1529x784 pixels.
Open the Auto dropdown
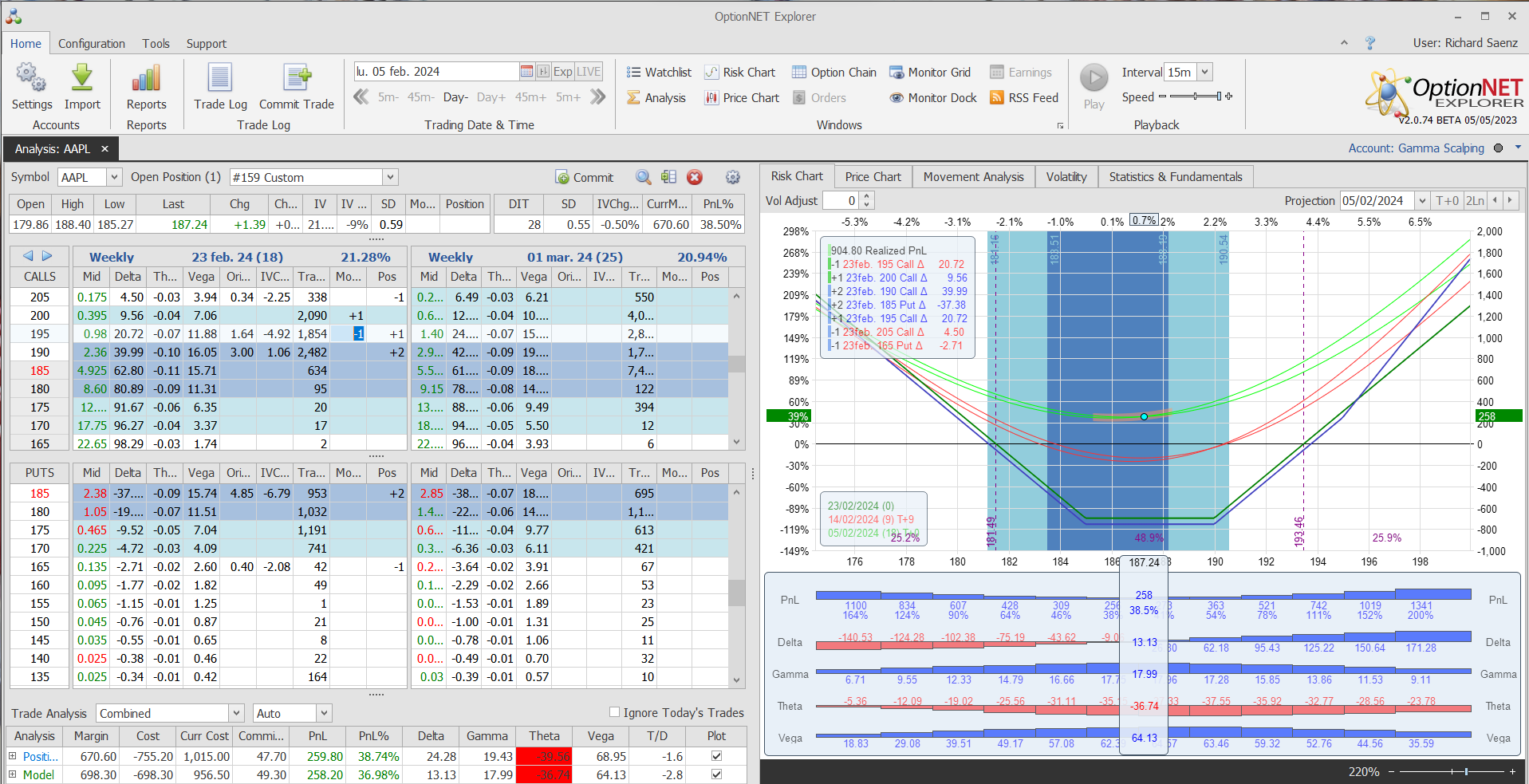[324, 713]
